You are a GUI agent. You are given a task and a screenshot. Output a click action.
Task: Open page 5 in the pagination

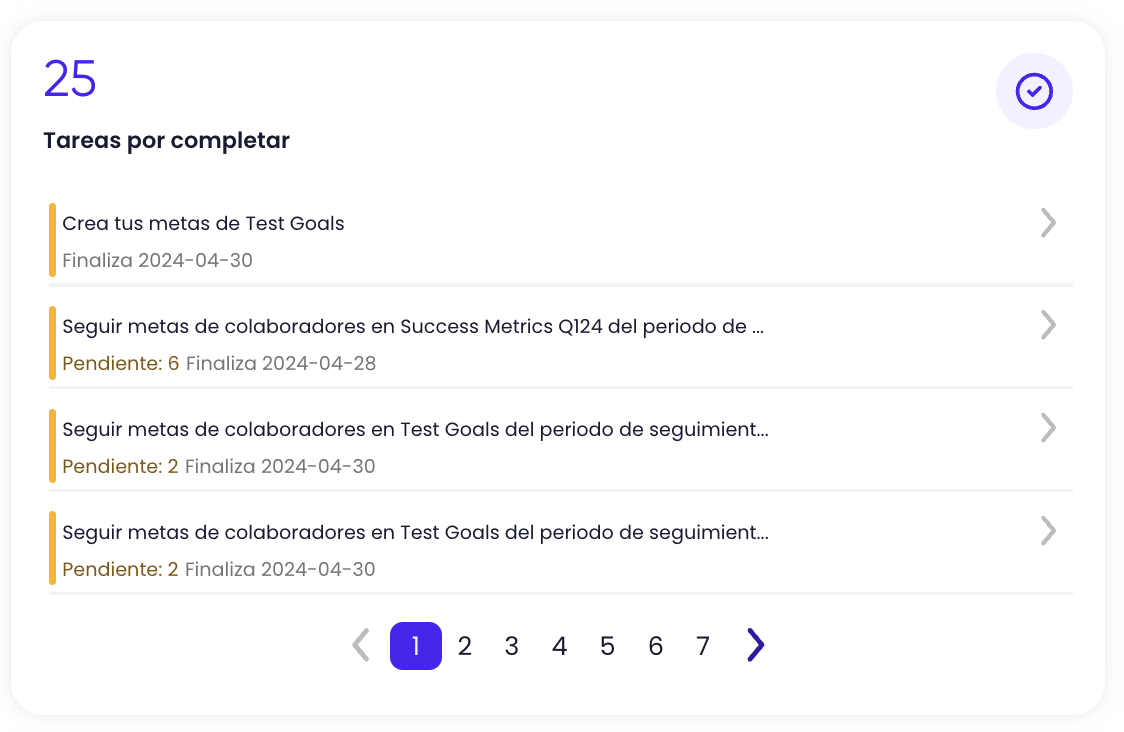point(607,646)
